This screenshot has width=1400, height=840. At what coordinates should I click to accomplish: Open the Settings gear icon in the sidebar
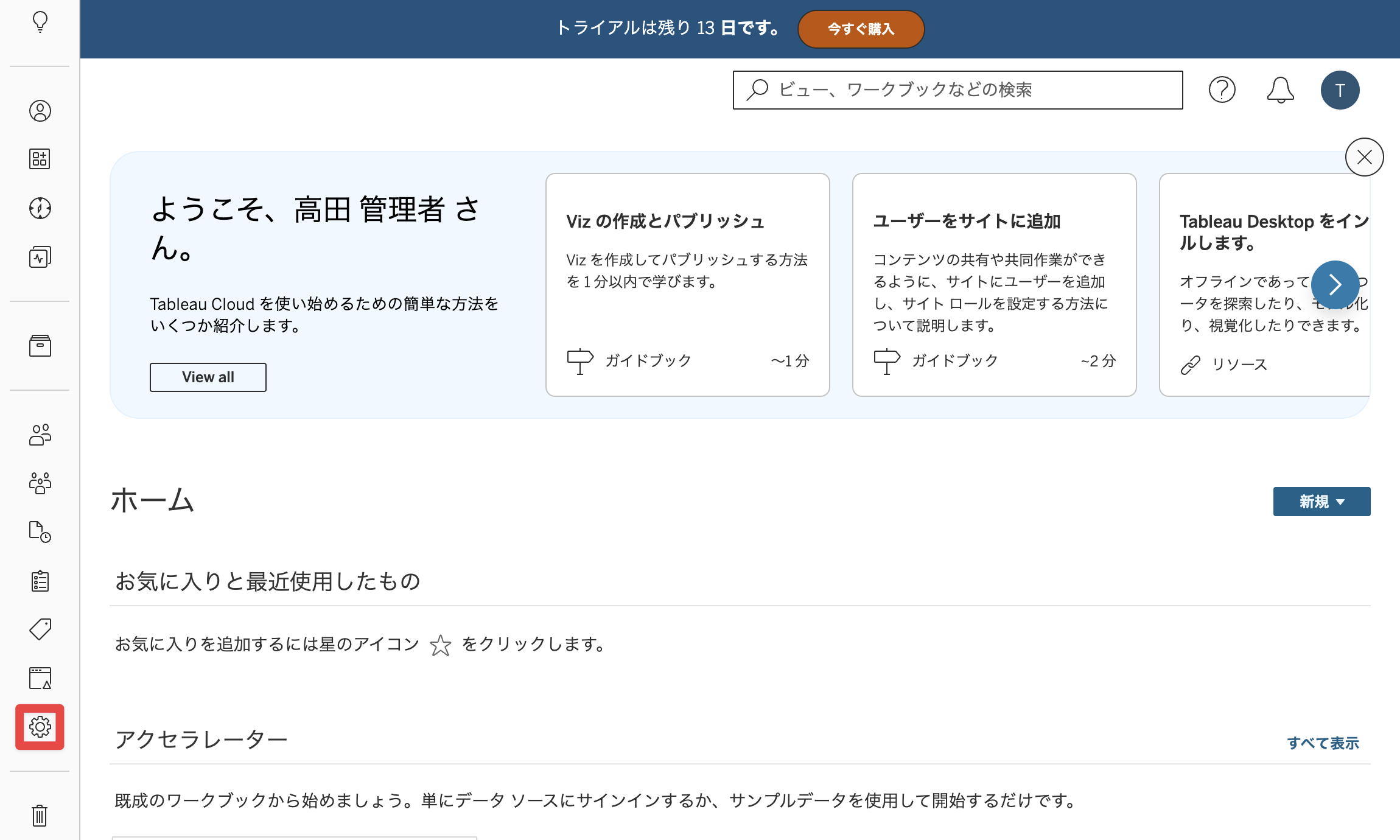(40, 727)
